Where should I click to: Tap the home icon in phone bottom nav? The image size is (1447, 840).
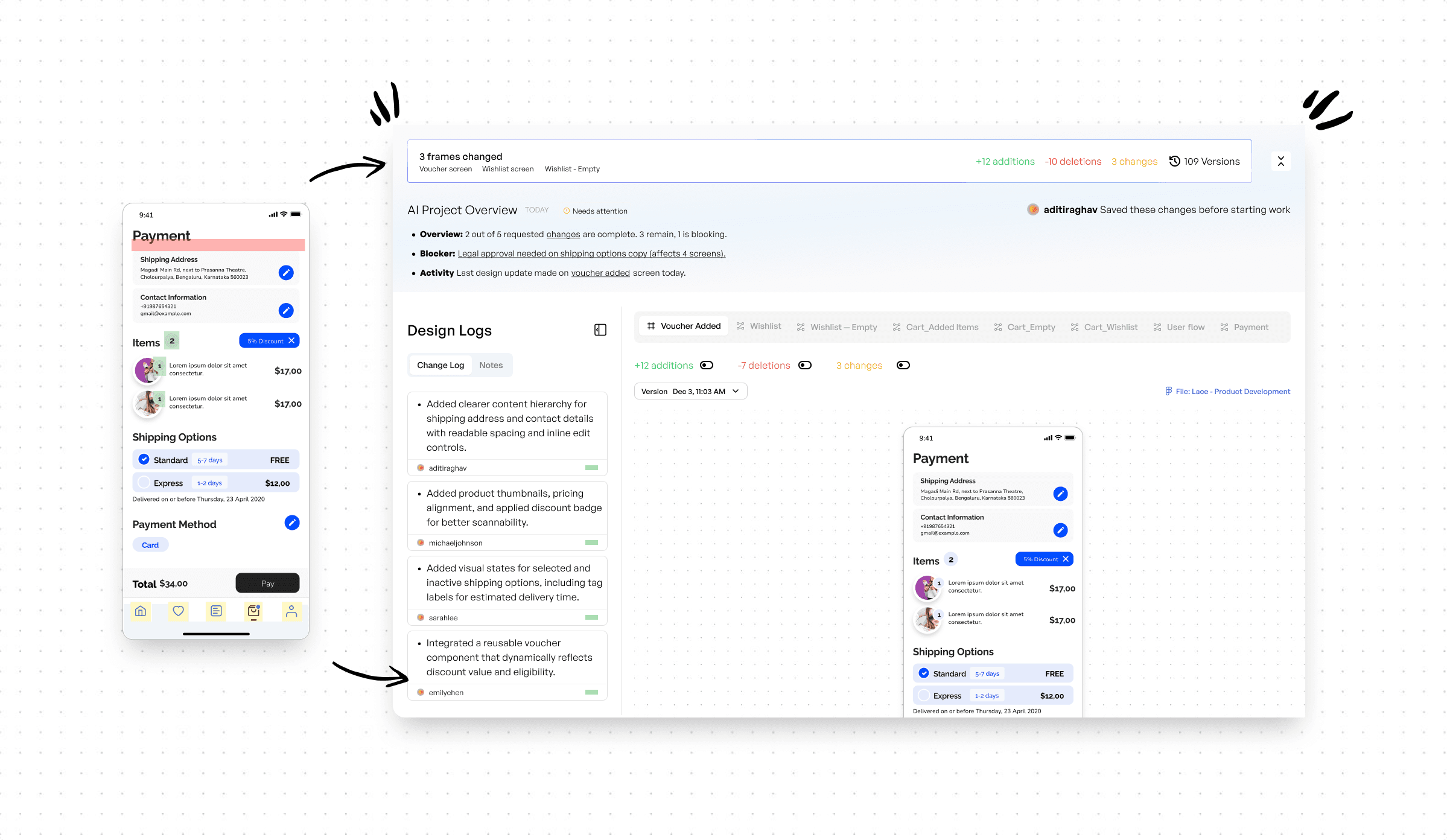[141, 611]
